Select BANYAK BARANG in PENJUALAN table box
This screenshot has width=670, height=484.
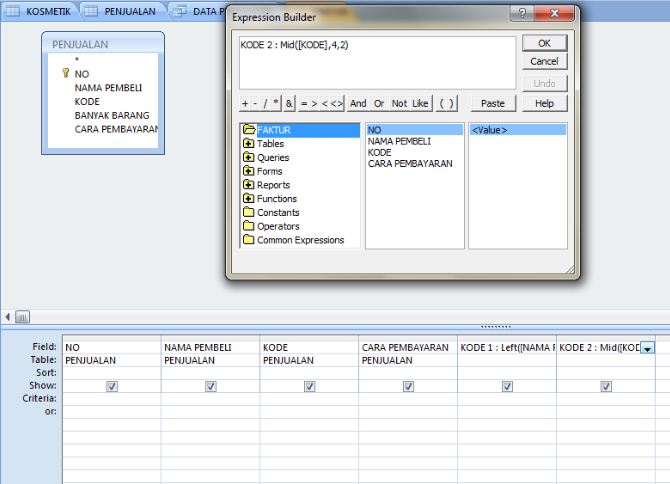point(112,115)
